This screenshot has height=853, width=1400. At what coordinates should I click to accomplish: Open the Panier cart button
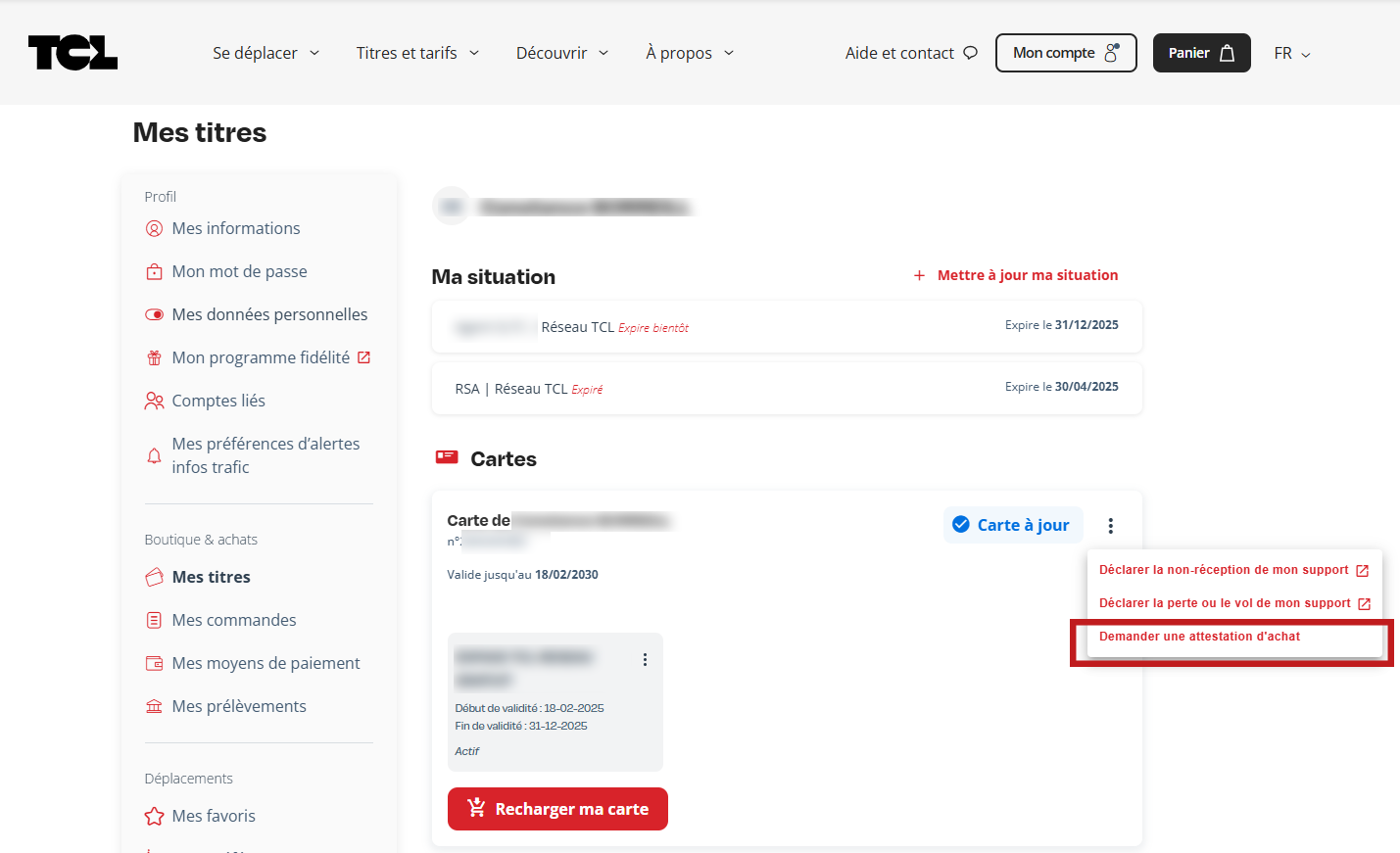point(1201,53)
